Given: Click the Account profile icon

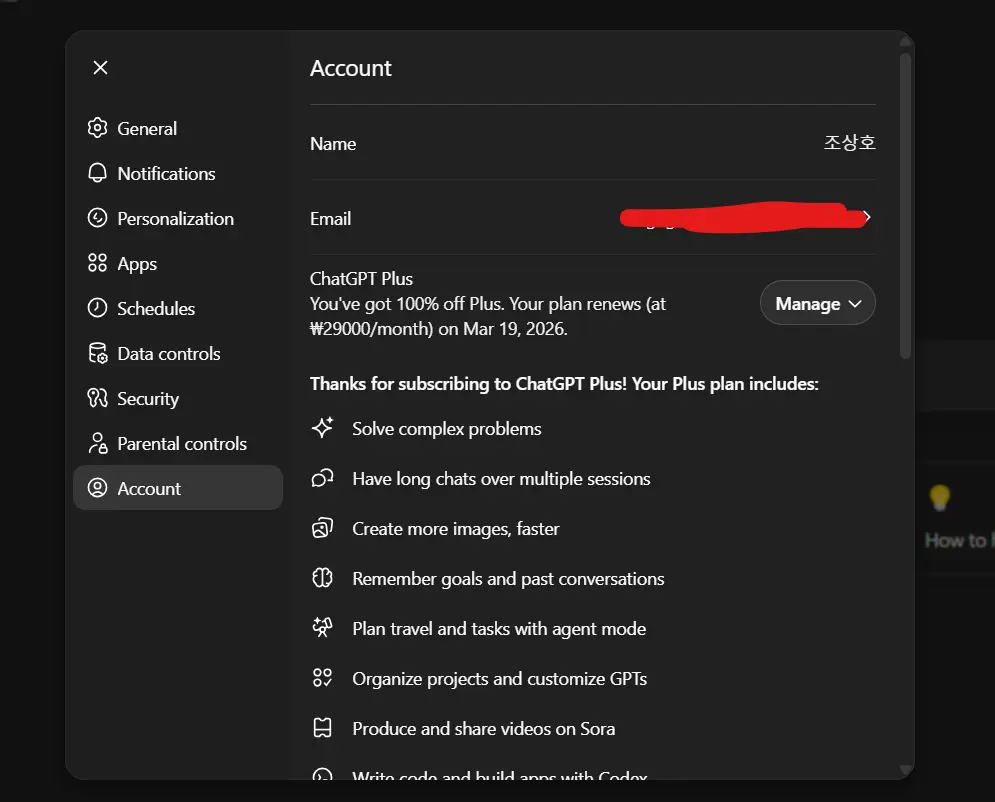Looking at the screenshot, I should coord(97,488).
